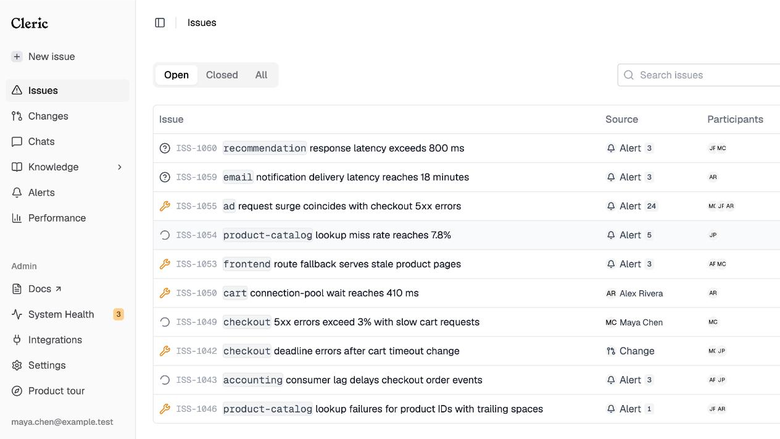Viewport: 780px width, 439px height.
Task: Open System Health via its pulse icon
Action: click(x=17, y=314)
